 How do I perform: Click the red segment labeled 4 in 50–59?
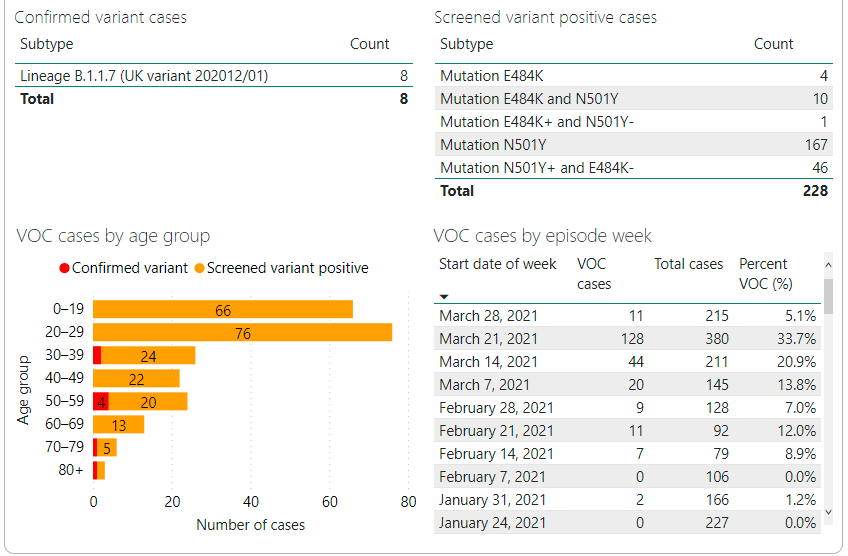(x=101, y=401)
